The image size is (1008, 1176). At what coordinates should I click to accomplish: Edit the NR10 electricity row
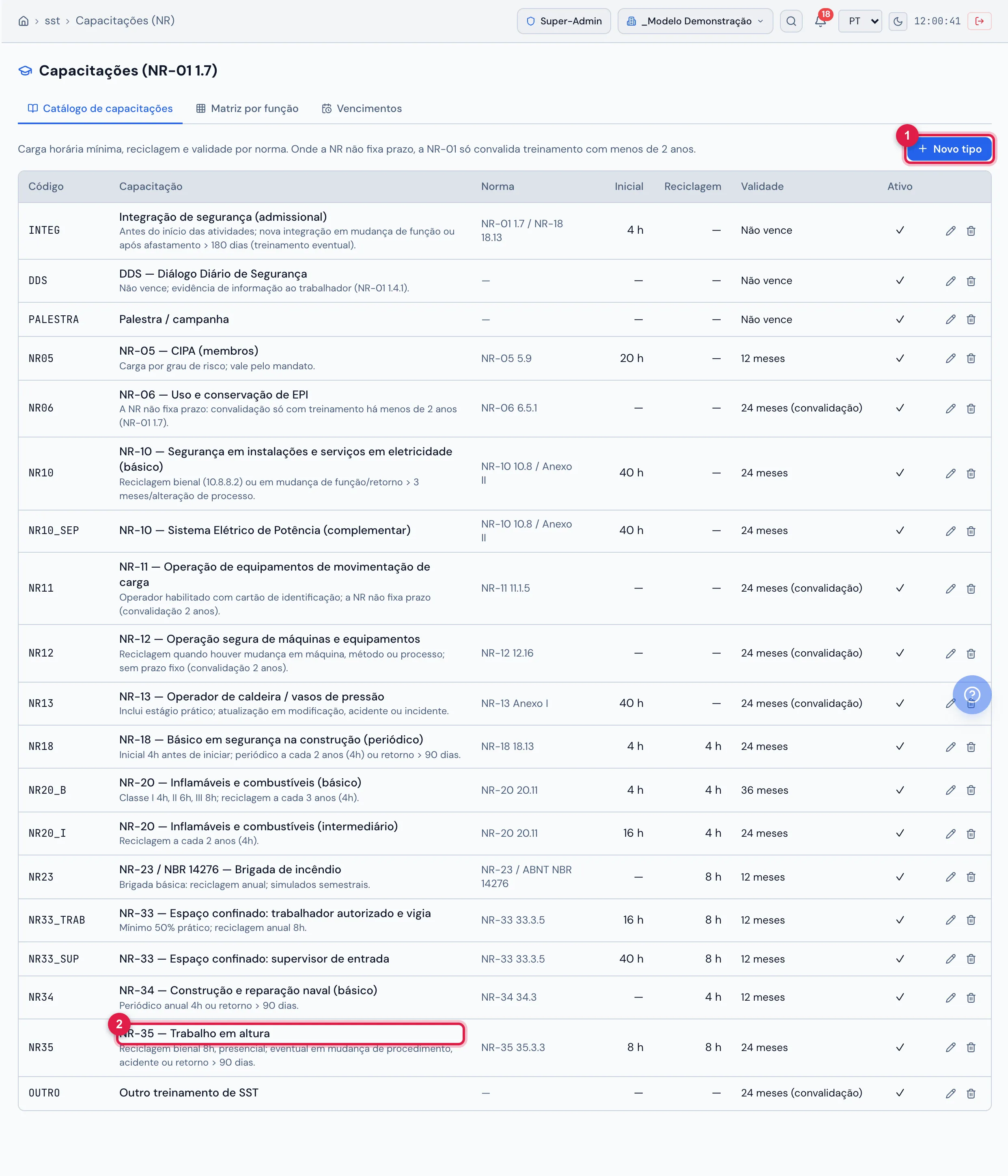tap(951, 473)
